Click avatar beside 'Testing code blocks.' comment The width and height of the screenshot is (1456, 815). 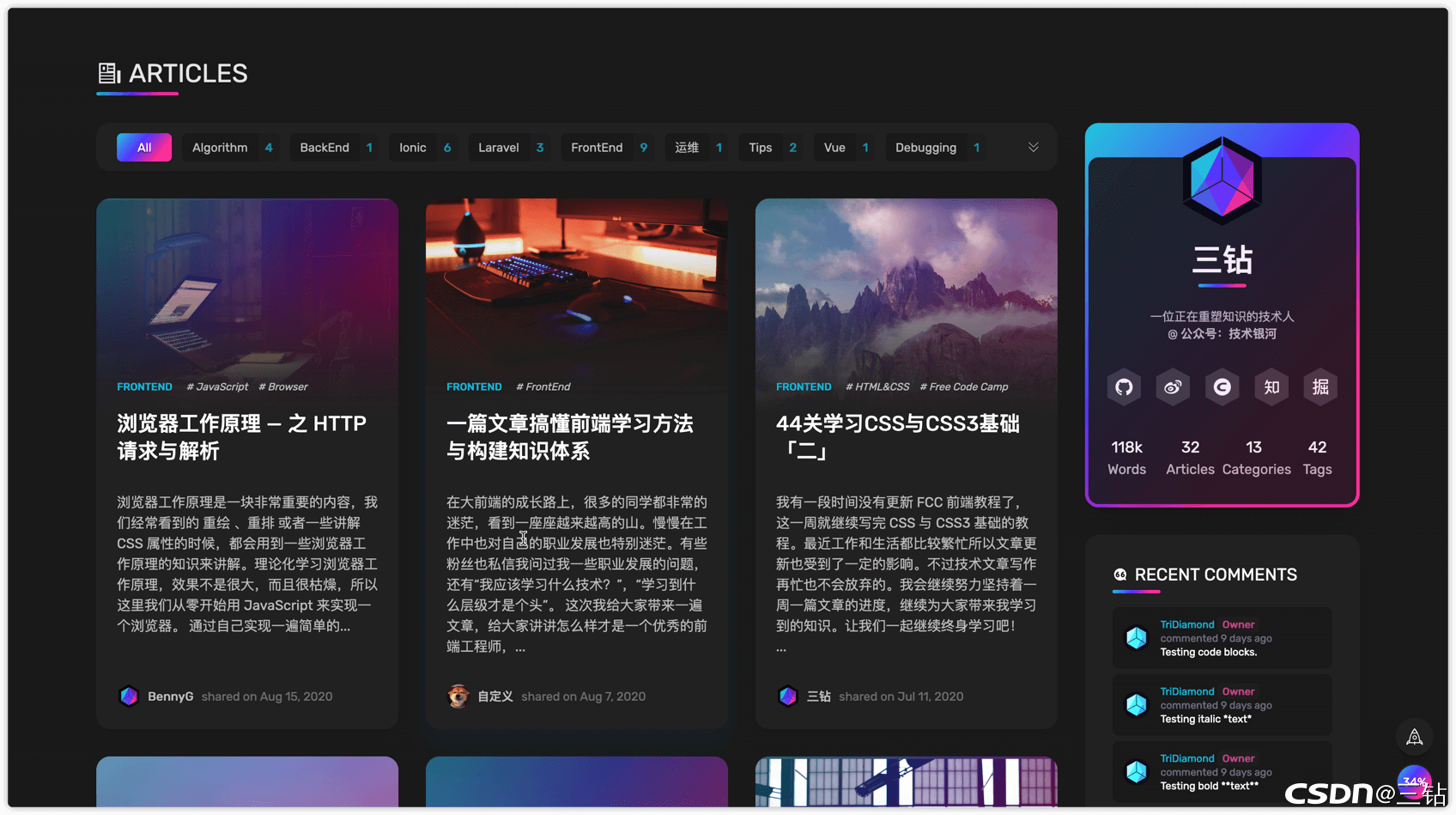point(1137,638)
